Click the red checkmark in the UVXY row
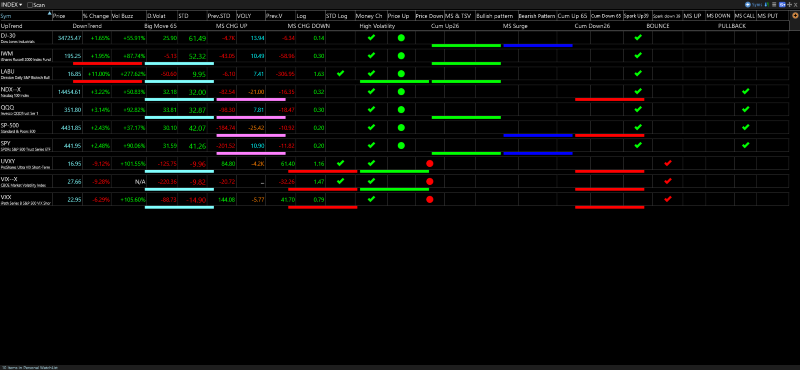The image size is (800, 370). [x=668, y=163]
